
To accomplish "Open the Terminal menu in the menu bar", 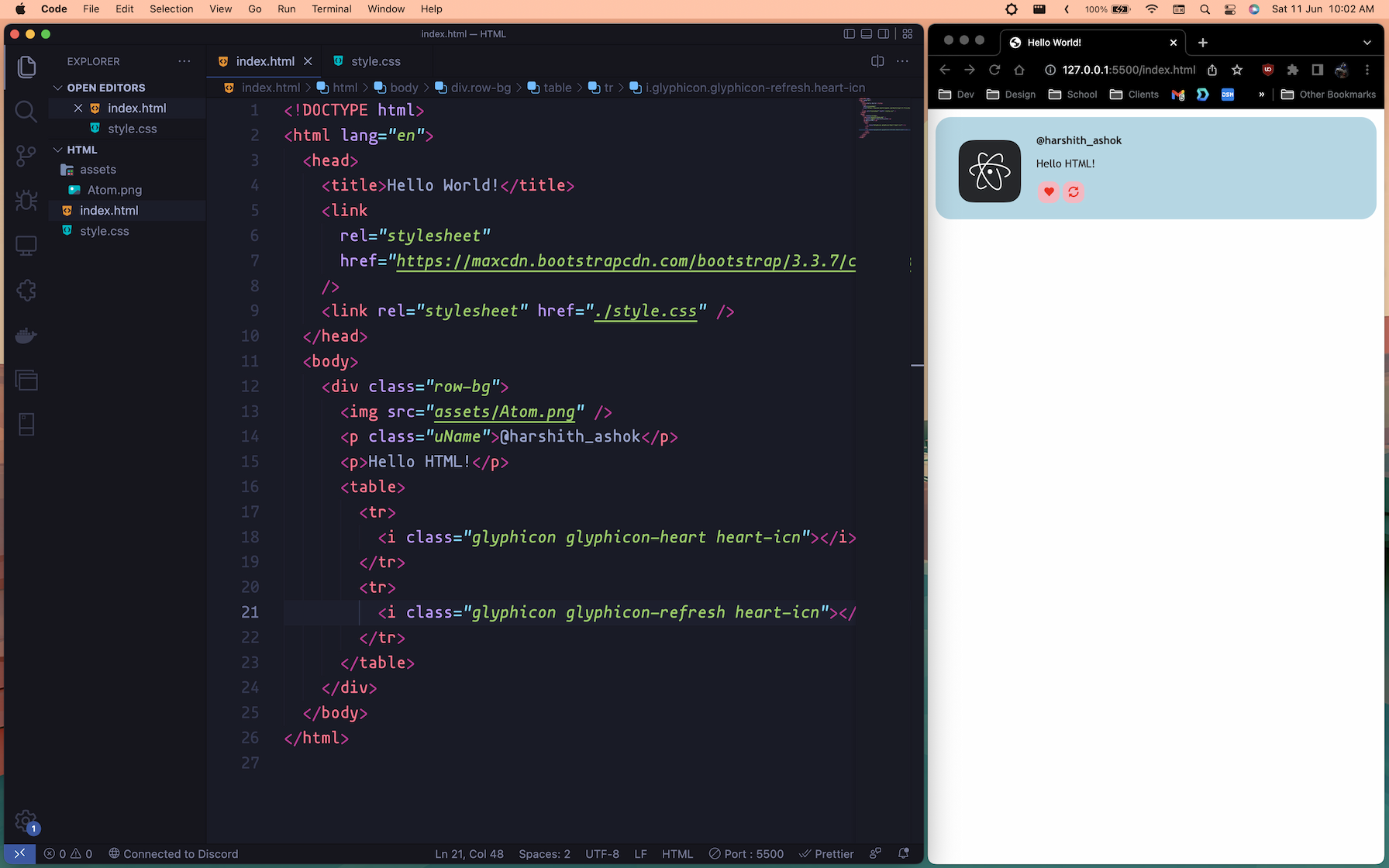I will (x=332, y=9).
